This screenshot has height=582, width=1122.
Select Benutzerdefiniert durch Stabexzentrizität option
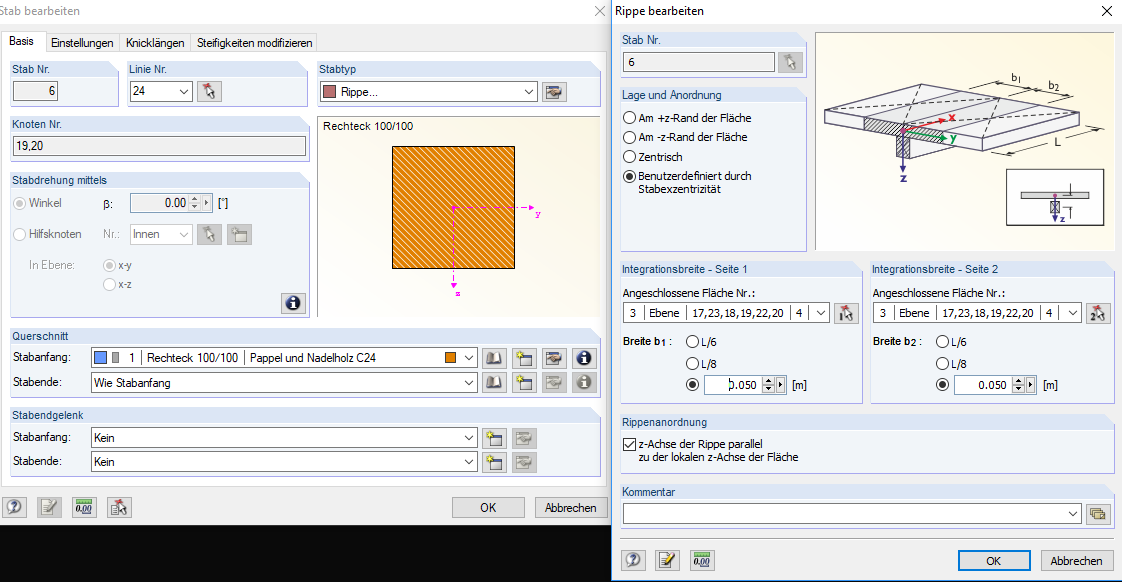click(687, 183)
